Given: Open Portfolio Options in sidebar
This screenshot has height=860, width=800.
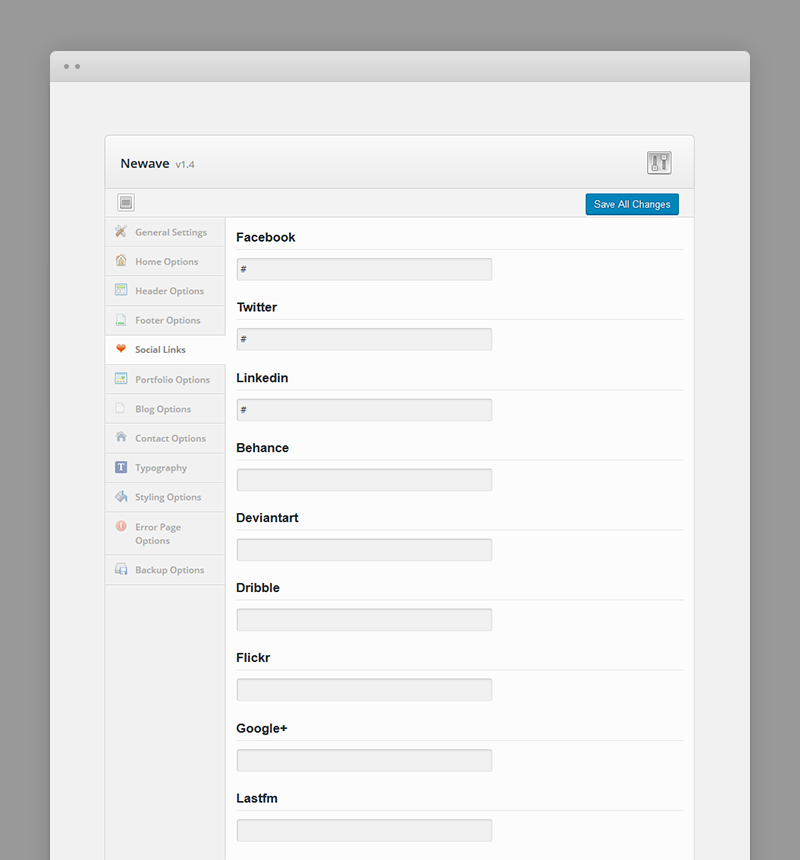Looking at the screenshot, I should point(165,380).
